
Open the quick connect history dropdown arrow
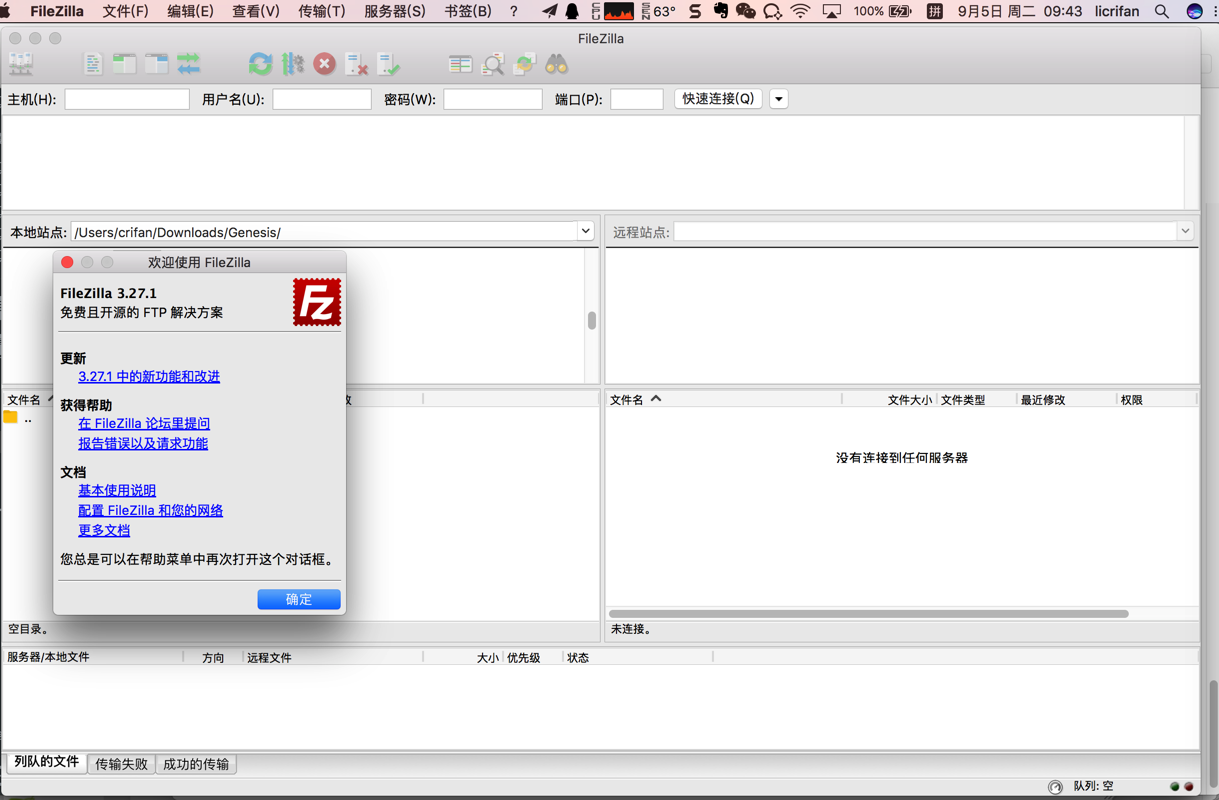tap(779, 99)
